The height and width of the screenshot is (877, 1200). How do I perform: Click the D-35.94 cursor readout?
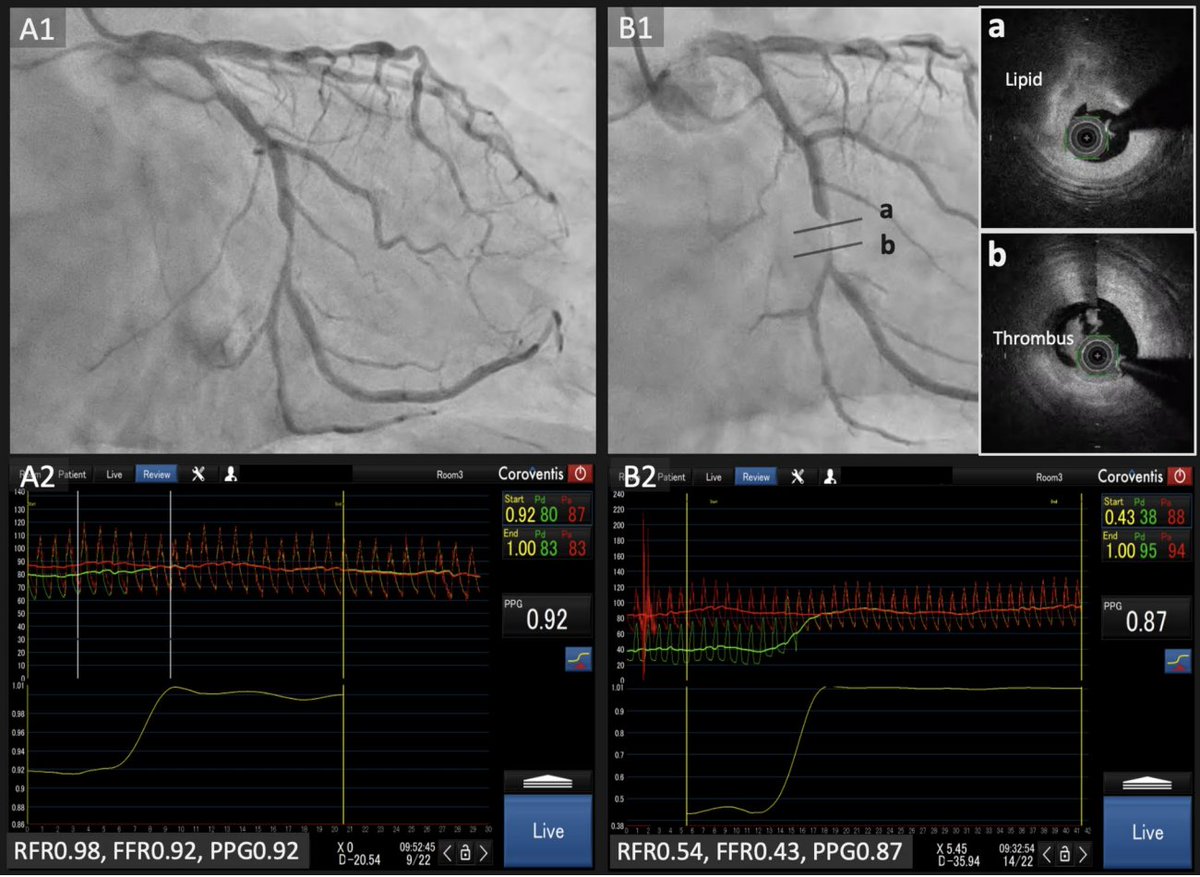(x=961, y=860)
